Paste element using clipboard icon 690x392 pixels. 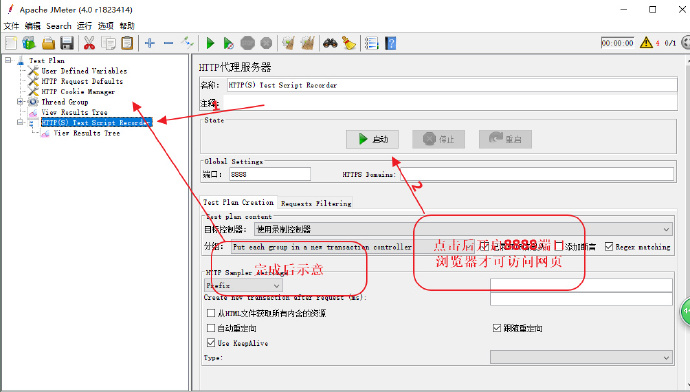tap(127, 43)
